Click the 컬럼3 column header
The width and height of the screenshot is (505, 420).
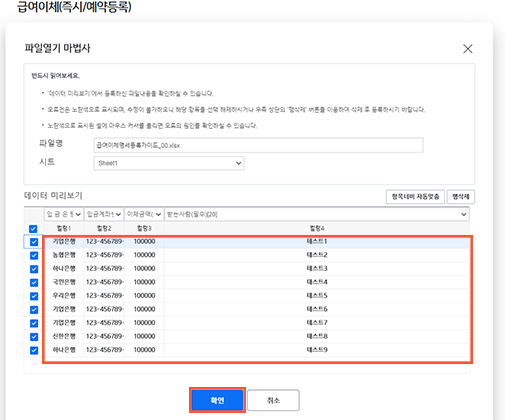[144, 228]
